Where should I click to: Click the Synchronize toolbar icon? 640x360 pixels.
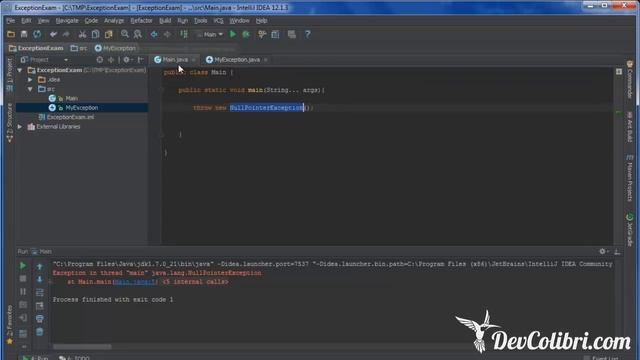pyautogui.click(x=37, y=34)
